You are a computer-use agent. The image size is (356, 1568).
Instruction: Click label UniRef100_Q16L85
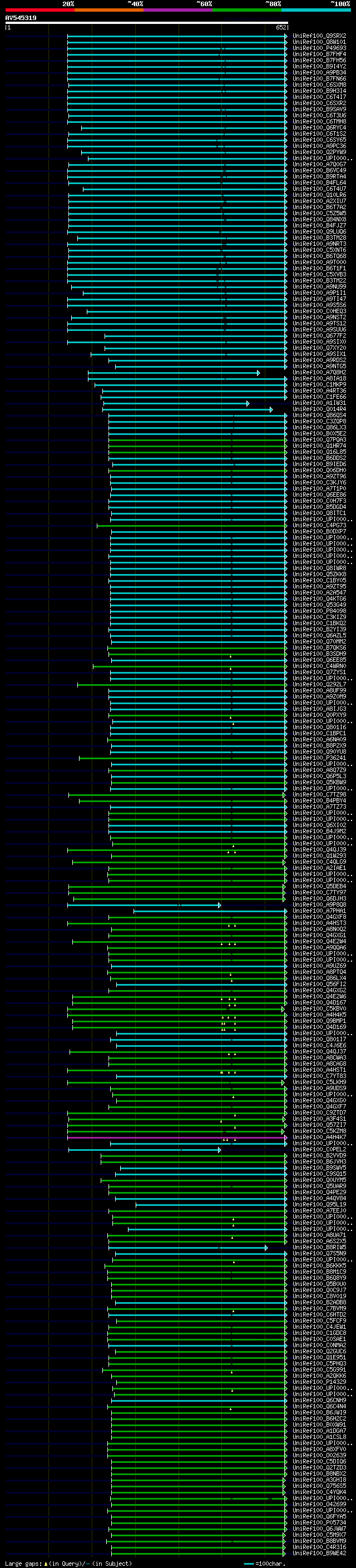319,452
